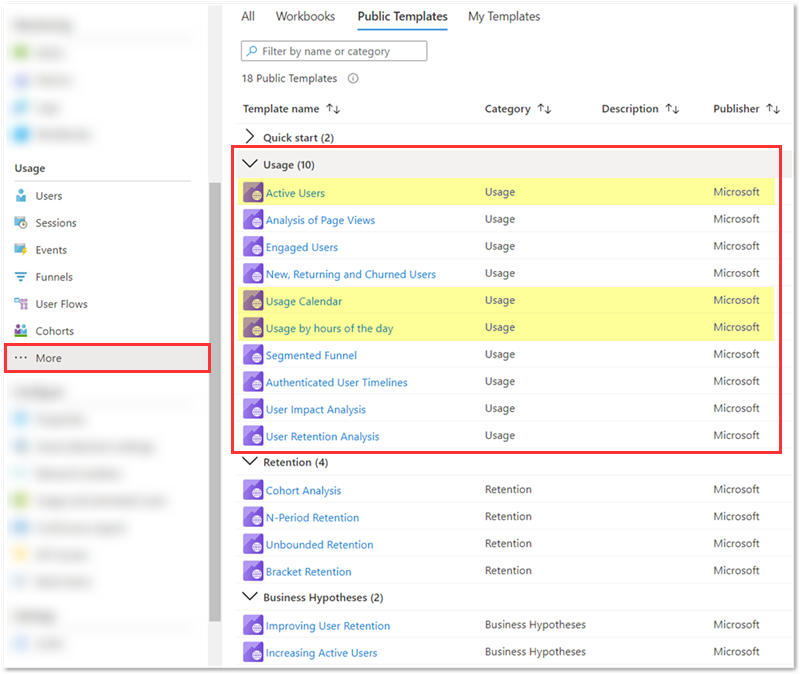This screenshot has height=674, width=800.
Task: Click the workbook icon for Segmented Funnel
Action: pyautogui.click(x=253, y=355)
